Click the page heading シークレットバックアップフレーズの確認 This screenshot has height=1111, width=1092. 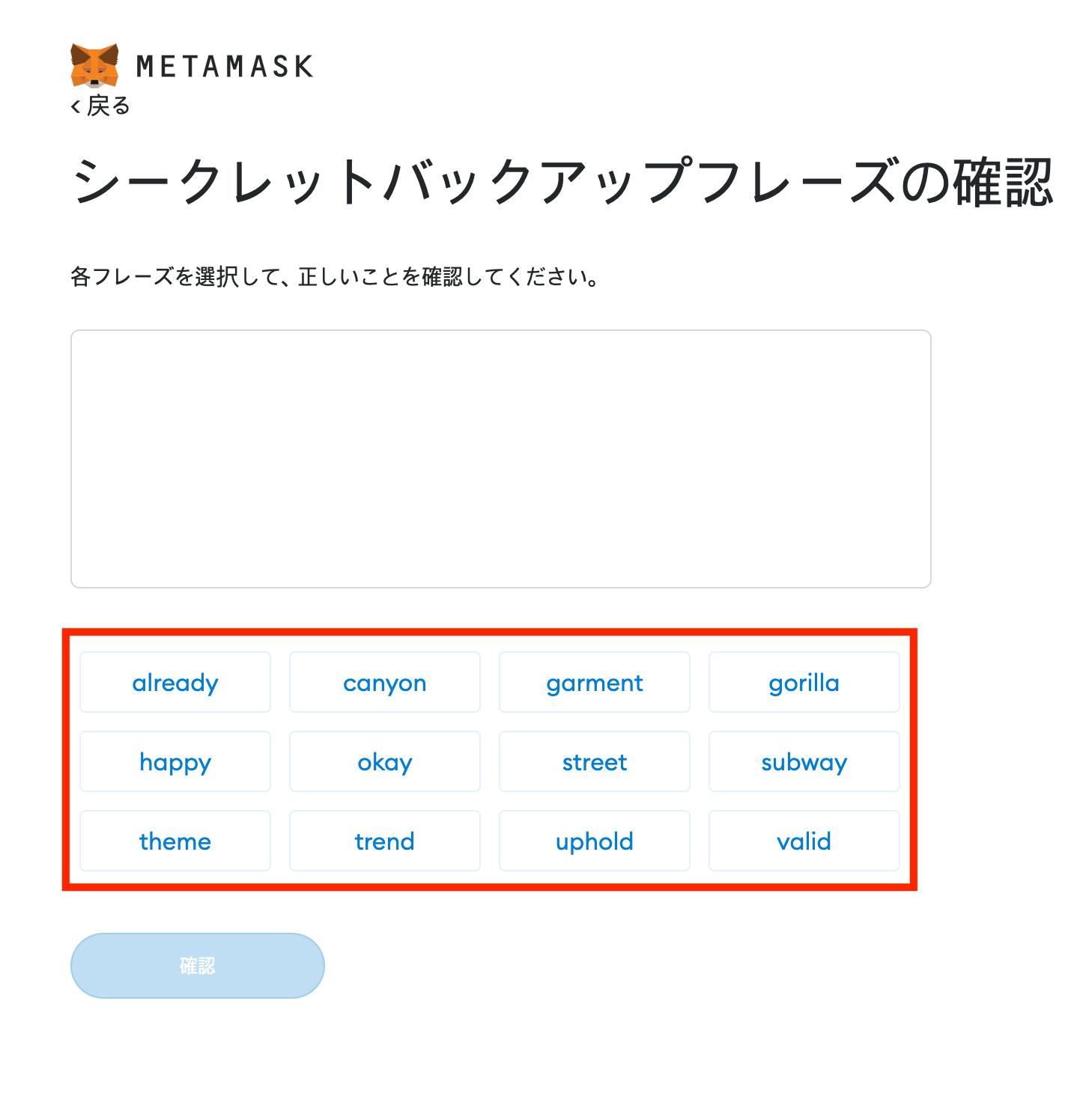562,182
